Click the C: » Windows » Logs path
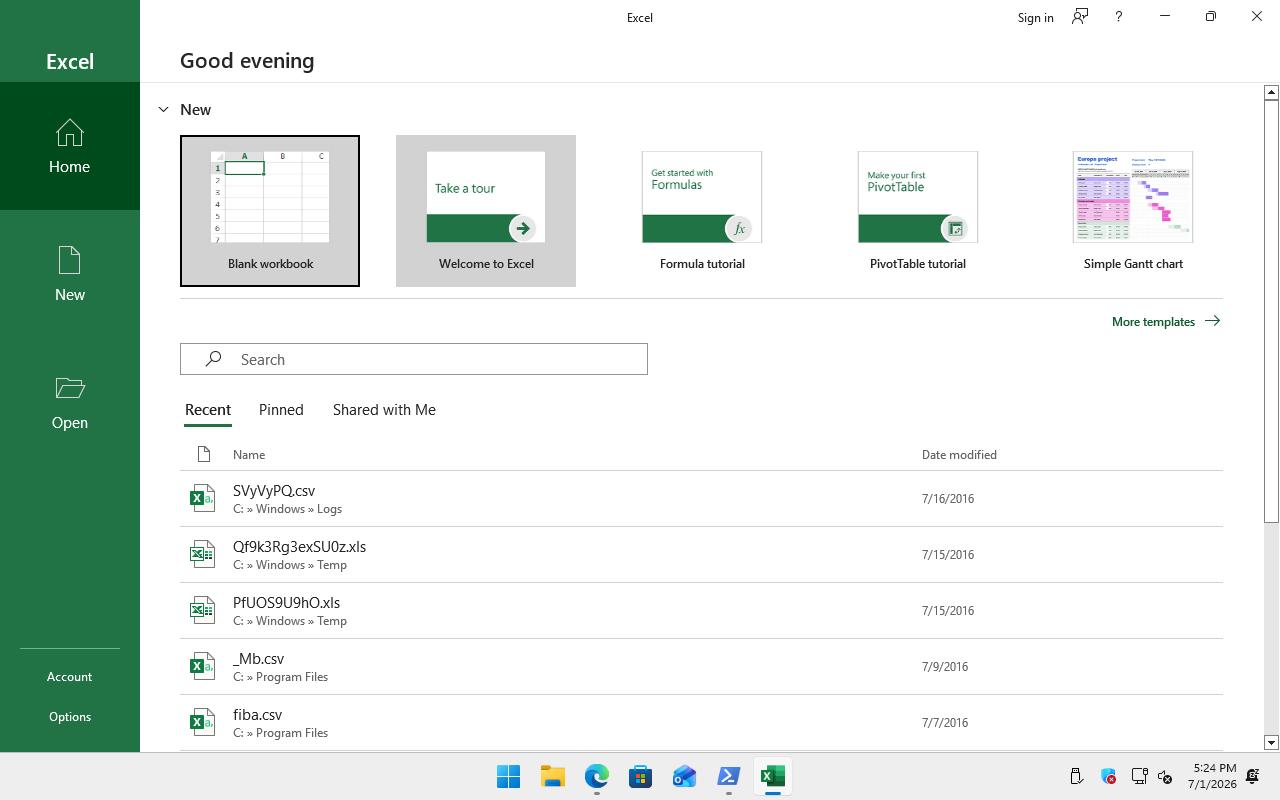The height and width of the screenshot is (800, 1280). click(x=287, y=509)
